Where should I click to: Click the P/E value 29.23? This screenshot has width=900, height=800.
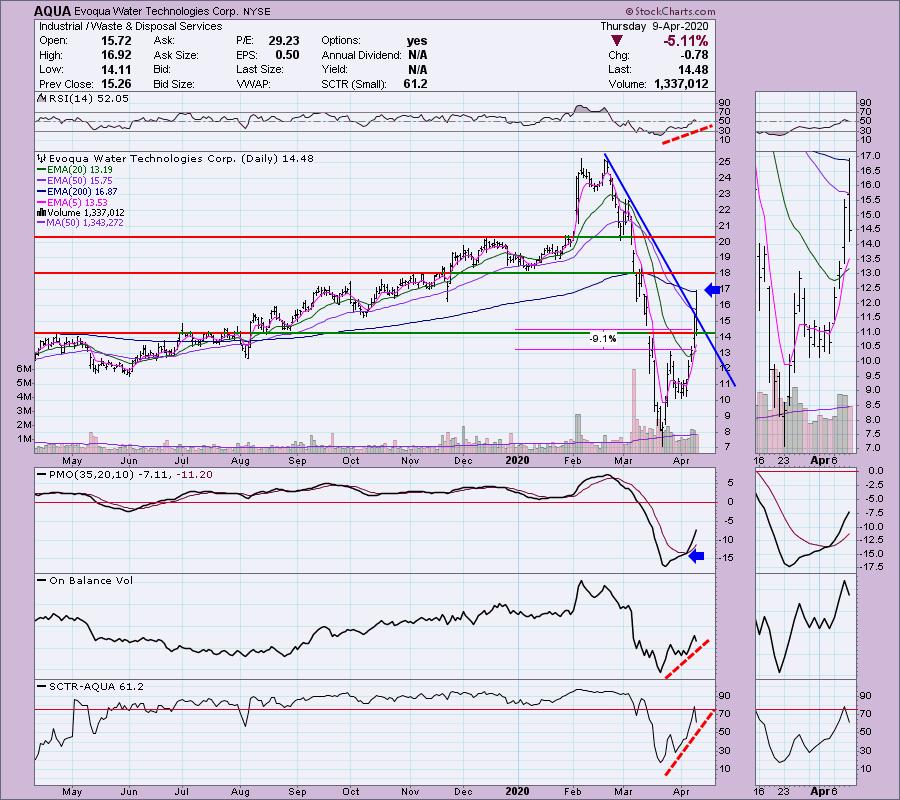[284, 41]
